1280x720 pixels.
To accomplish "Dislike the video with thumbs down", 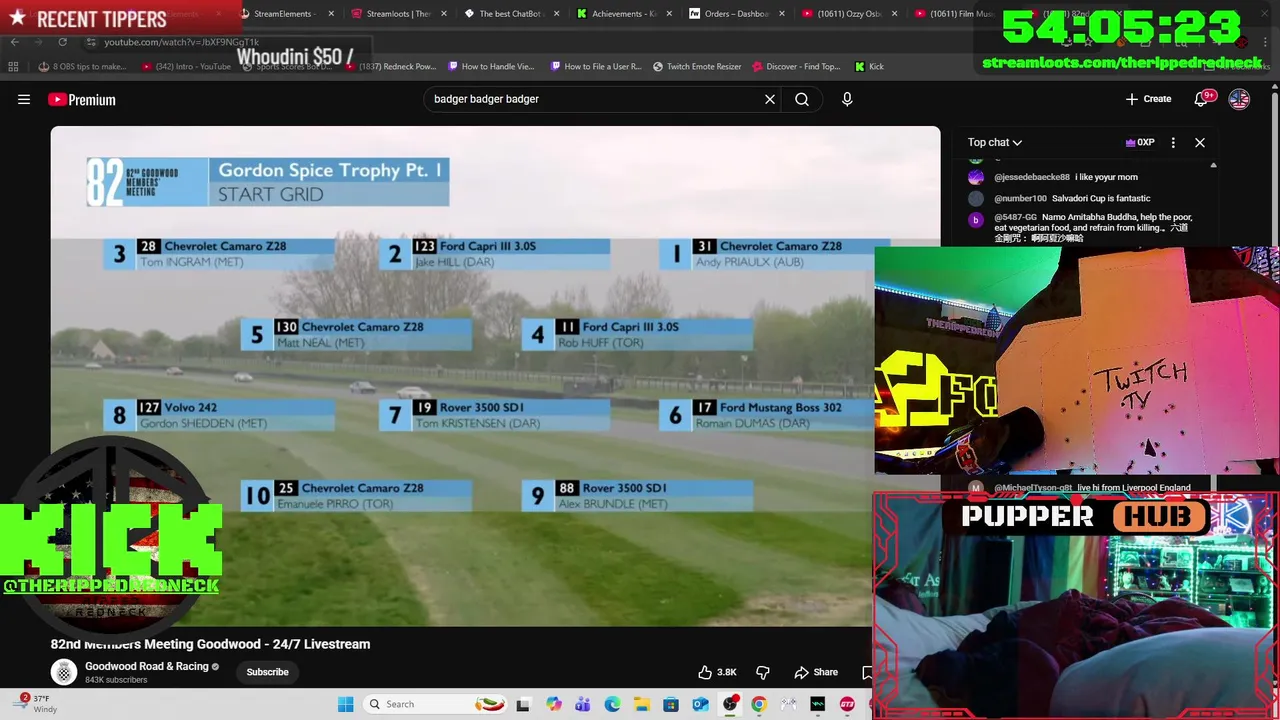I will click(x=763, y=672).
